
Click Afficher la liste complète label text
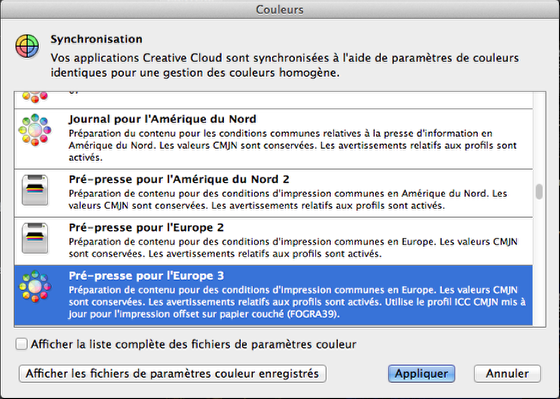point(193,344)
